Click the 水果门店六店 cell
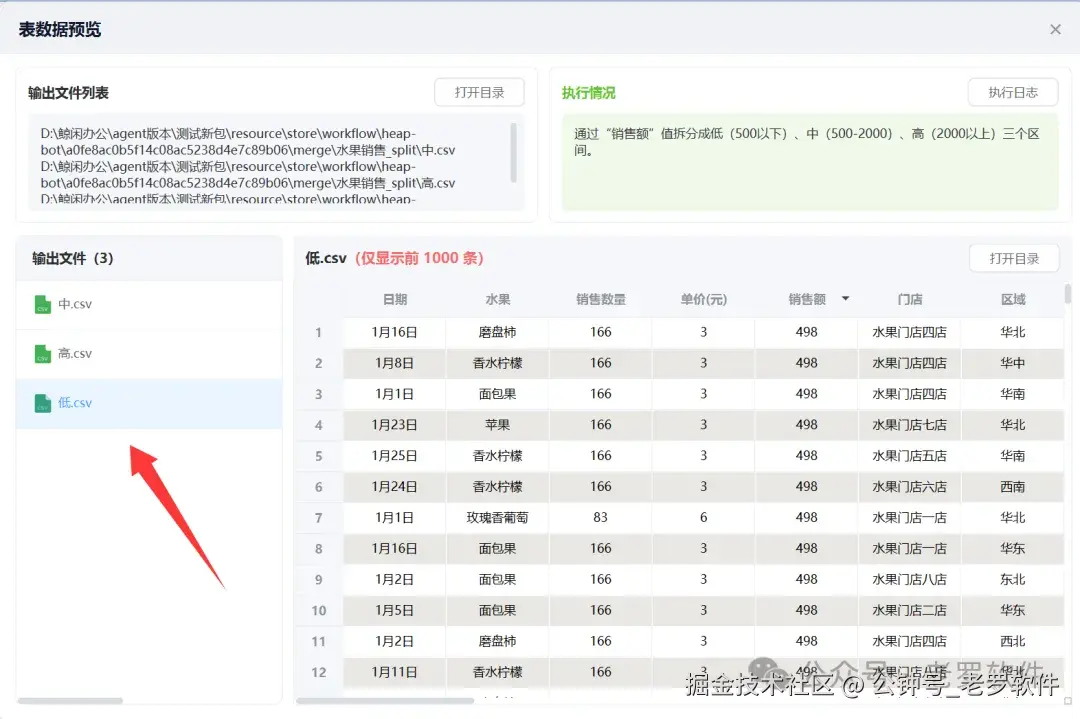This screenshot has height=719, width=1080. click(x=909, y=487)
